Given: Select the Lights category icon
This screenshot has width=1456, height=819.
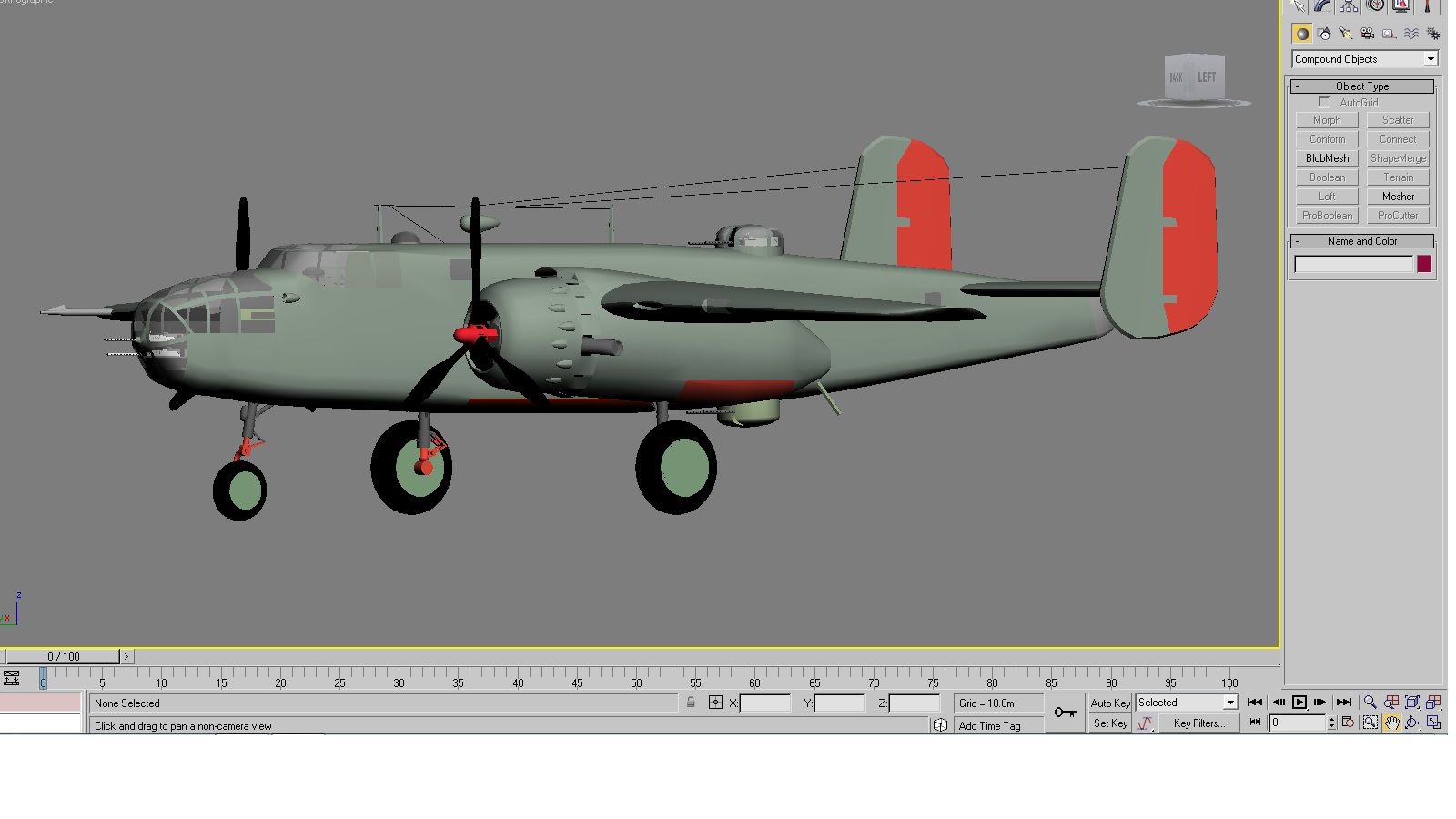Looking at the screenshot, I should pyautogui.click(x=1346, y=34).
